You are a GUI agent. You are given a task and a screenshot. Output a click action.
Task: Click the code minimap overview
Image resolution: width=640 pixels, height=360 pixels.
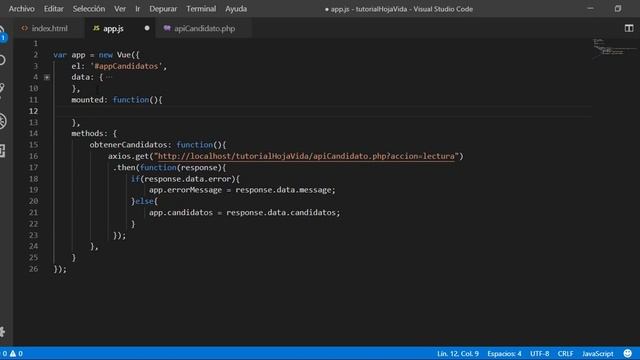tap(614, 48)
